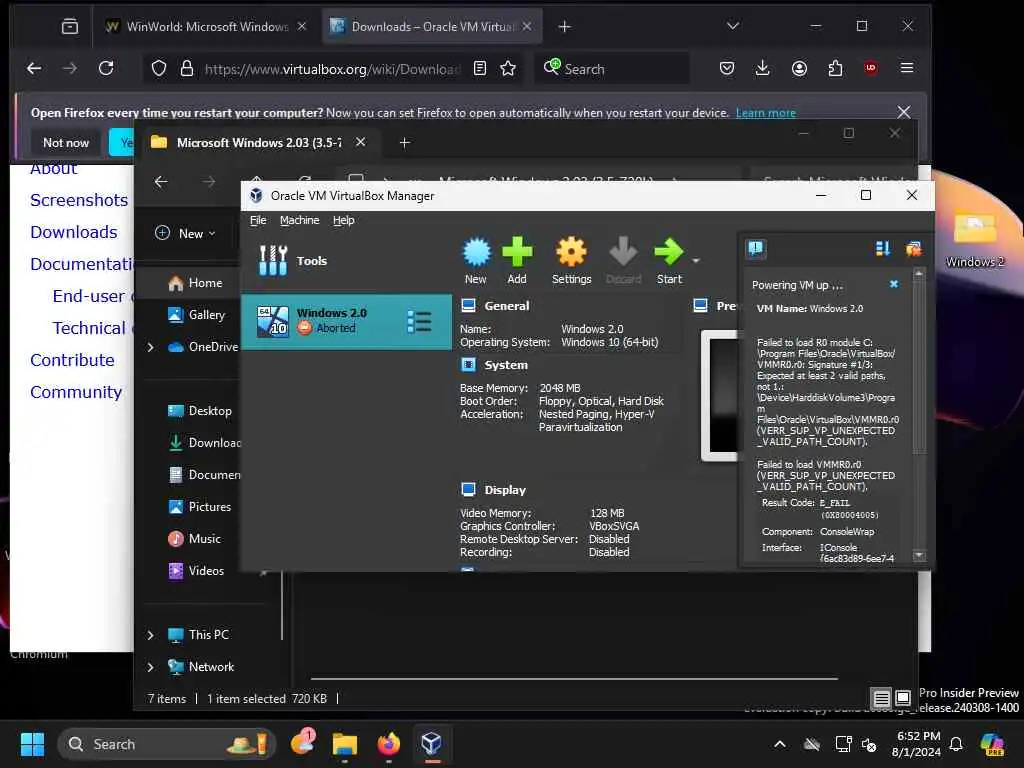Open Pictures in File Explorer sidebar
Viewport: 1024px width, 768px height.
pos(200,507)
